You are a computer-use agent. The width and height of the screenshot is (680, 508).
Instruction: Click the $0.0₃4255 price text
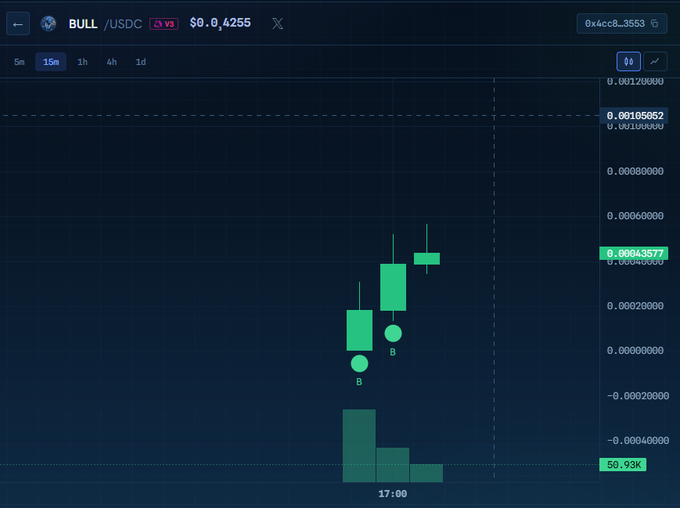(x=220, y=23)
